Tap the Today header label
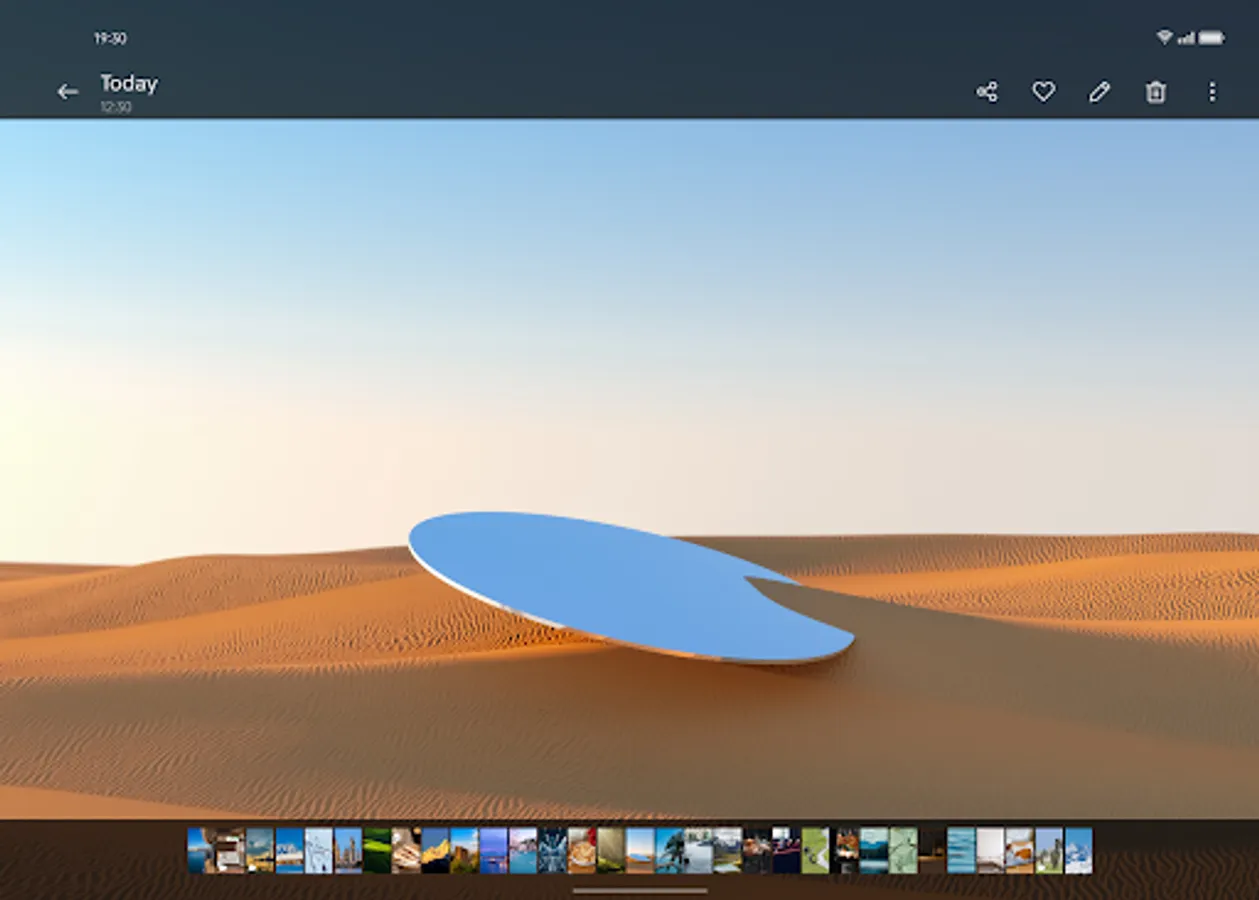The image size is (1259, 900). pyautogui.click(x=126, y=84)
